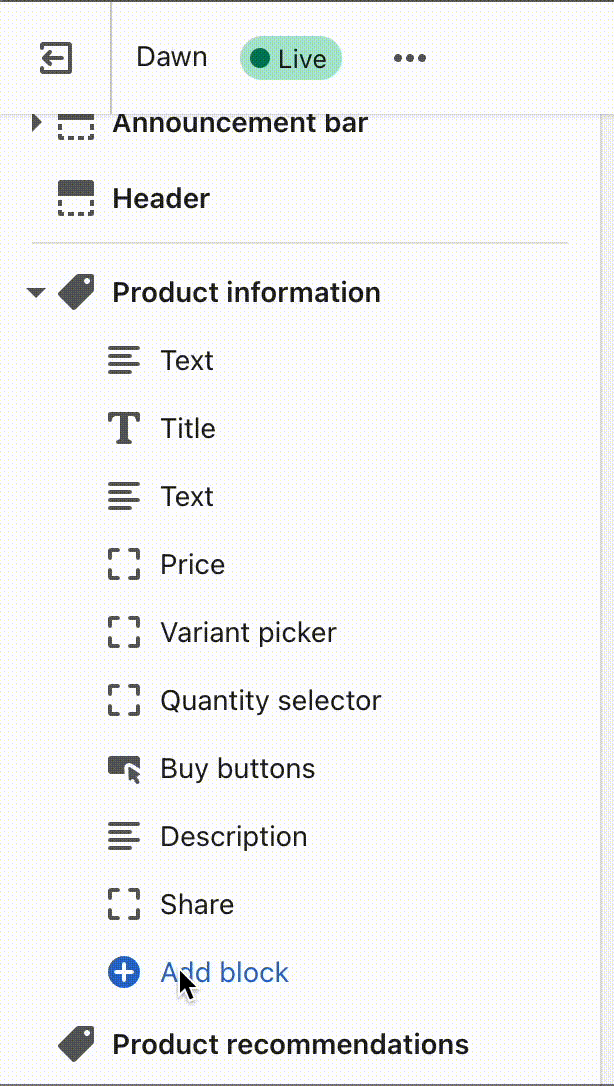This screenshot has width=614, height=1086.
Task: Open Add block link
Action: pyautogui.click(x=224, y=971)
